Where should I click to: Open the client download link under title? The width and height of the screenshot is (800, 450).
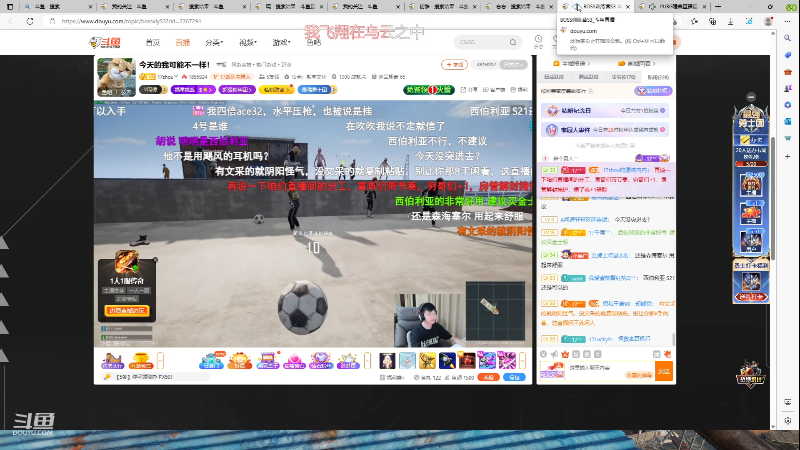494,90
